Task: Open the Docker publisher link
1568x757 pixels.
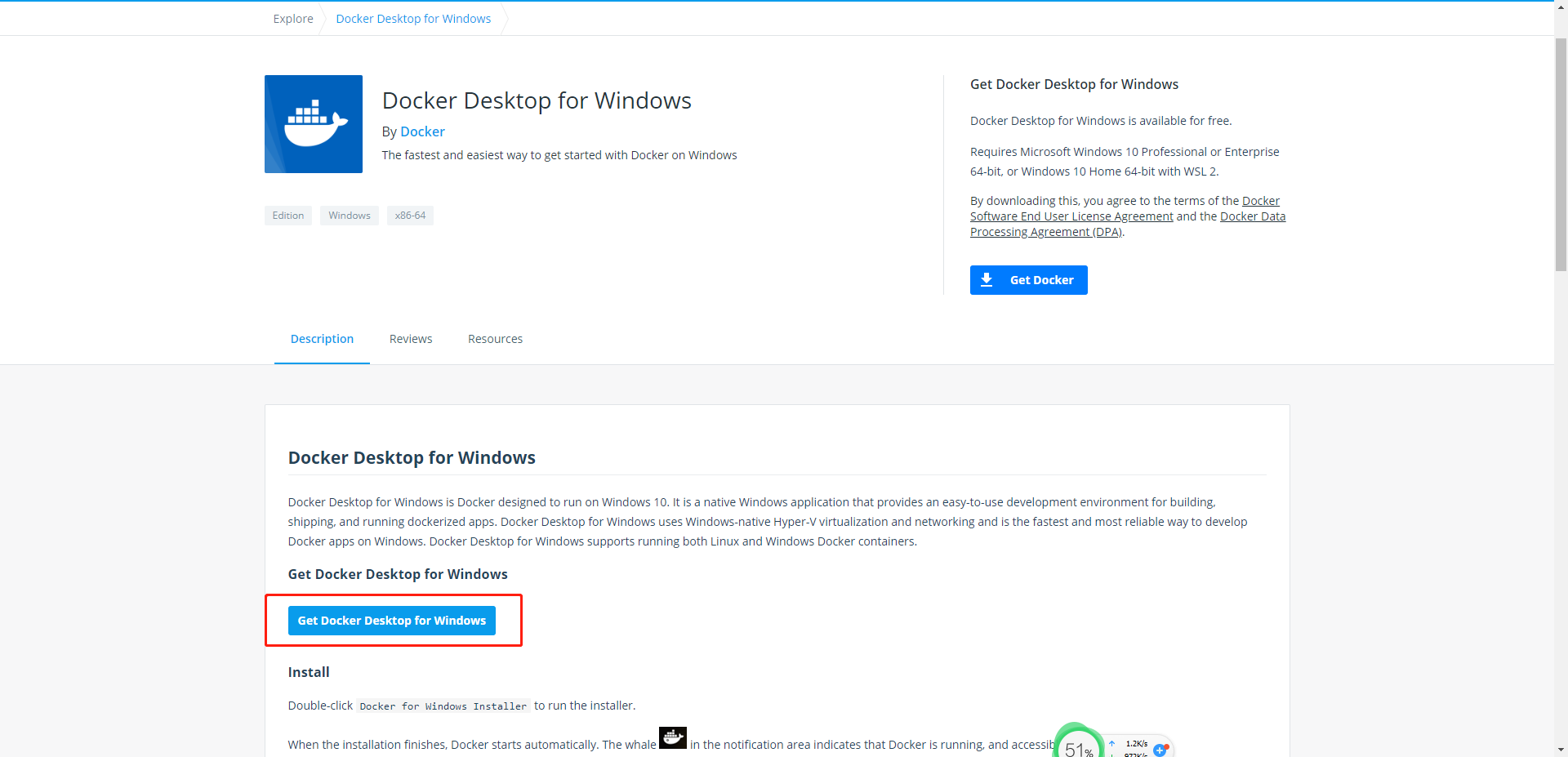Action: click(422, 131)
